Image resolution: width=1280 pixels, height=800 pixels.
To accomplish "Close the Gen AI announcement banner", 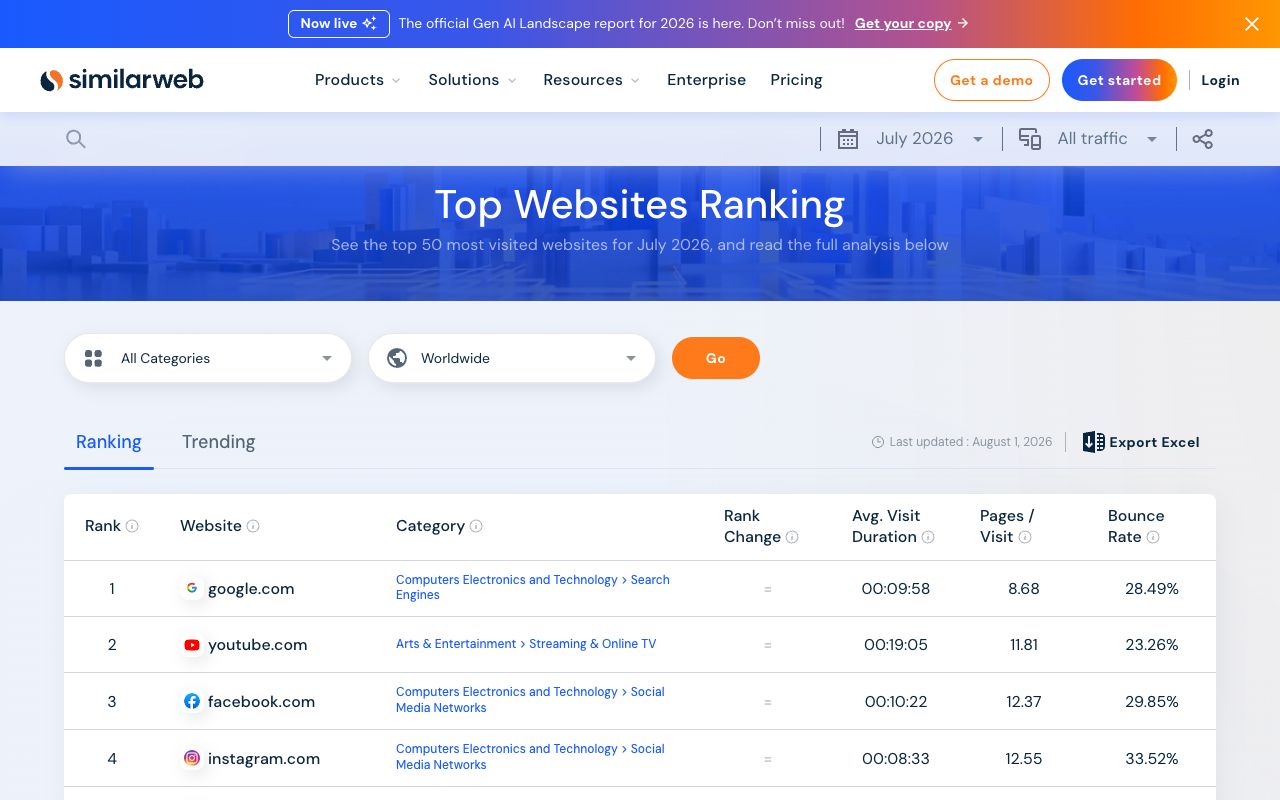I will pyautogui.click(x=1252, y=24).
